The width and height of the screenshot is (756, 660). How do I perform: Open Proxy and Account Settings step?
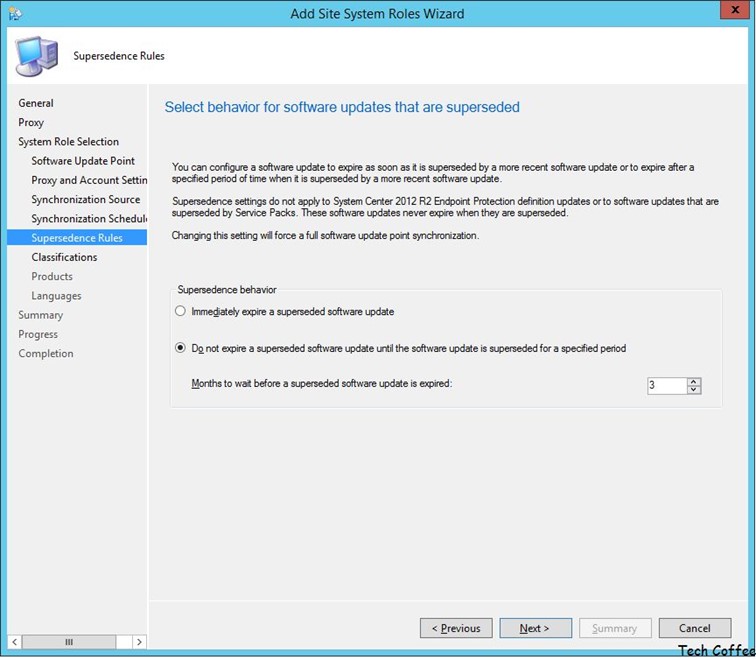pyautogui.click(x=89, y=180)
